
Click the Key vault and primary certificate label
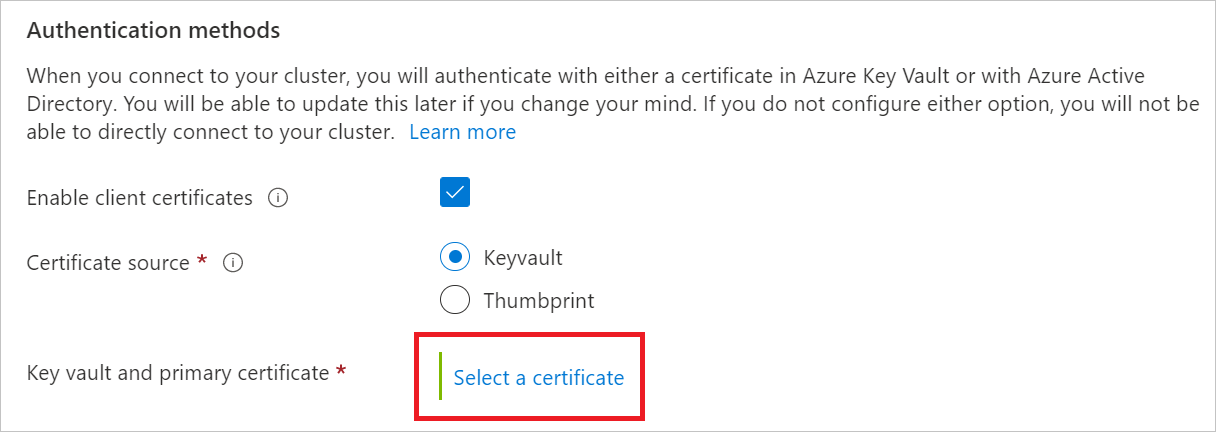click(x=178, y=373)
